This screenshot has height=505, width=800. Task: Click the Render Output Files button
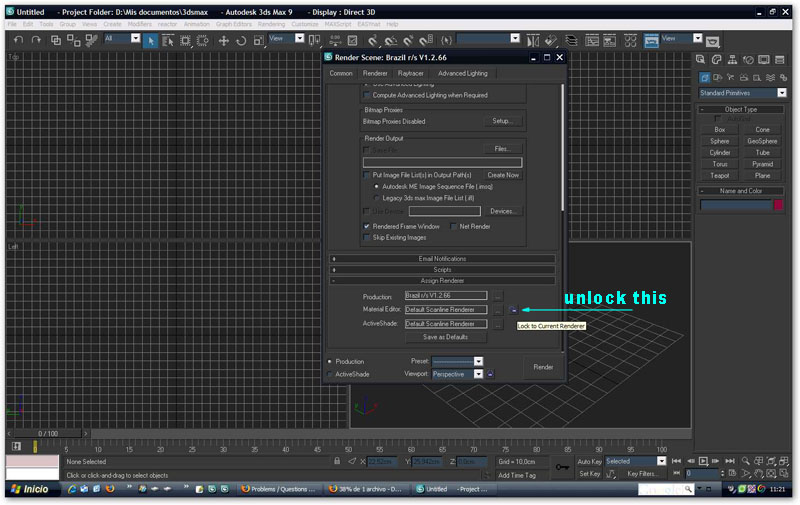(x=503, y=149)
